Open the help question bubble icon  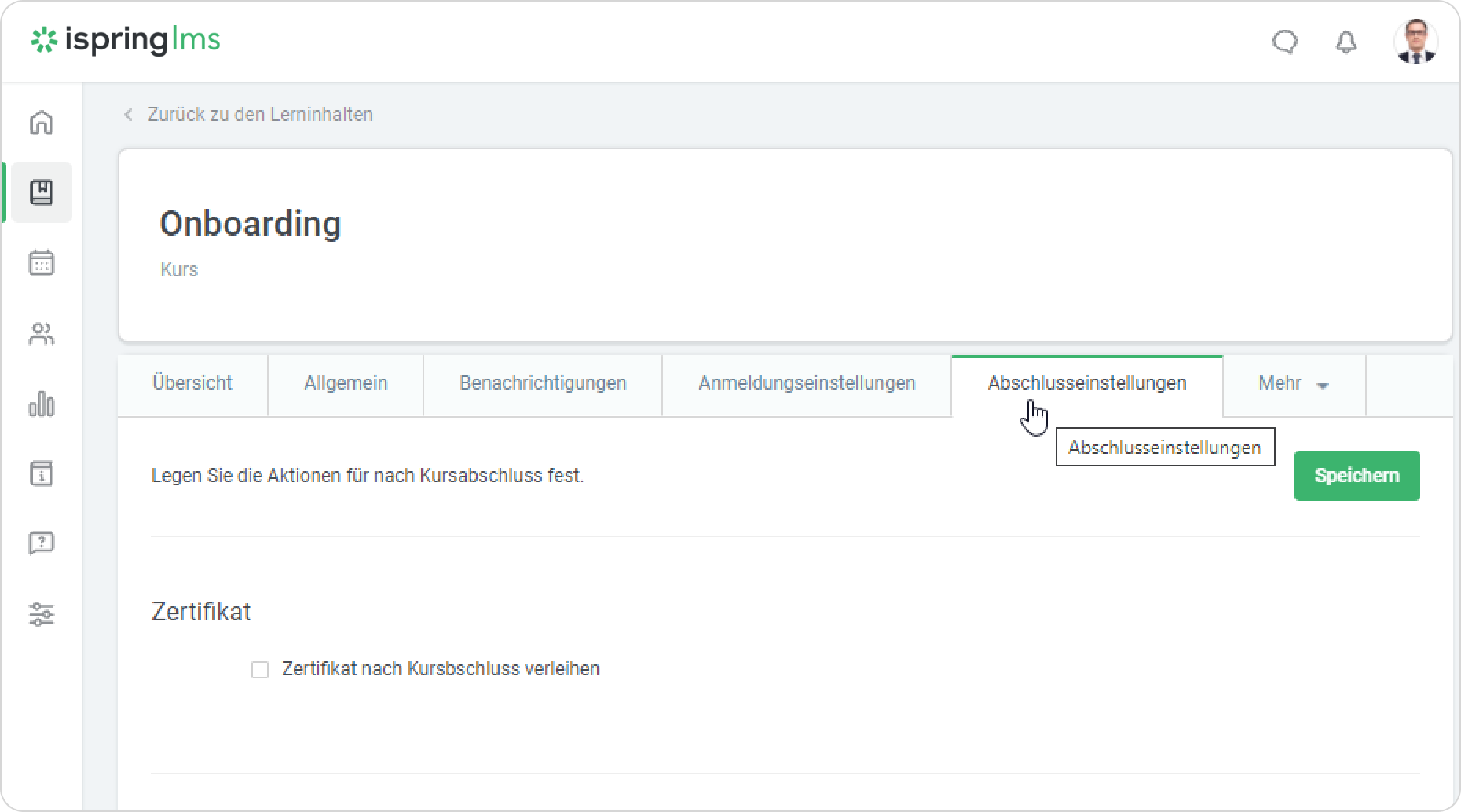42,543
